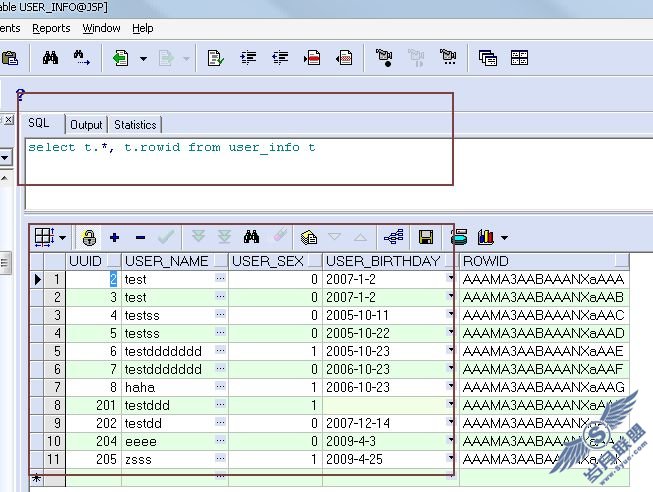653x492 pixels.
Task: Click the ROWID cell ending in AAF
Action: click(544, 370)
